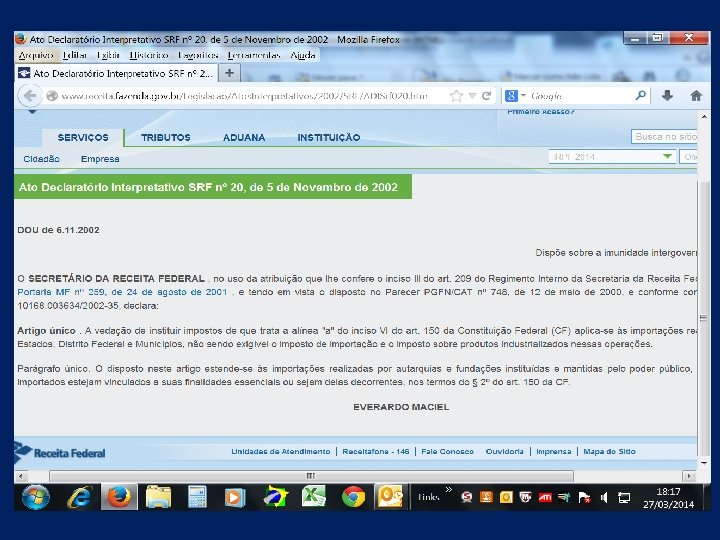Open the Brazil flag application on the taskbar
Screen dimensions: 720x540
(x=276, y=497)
